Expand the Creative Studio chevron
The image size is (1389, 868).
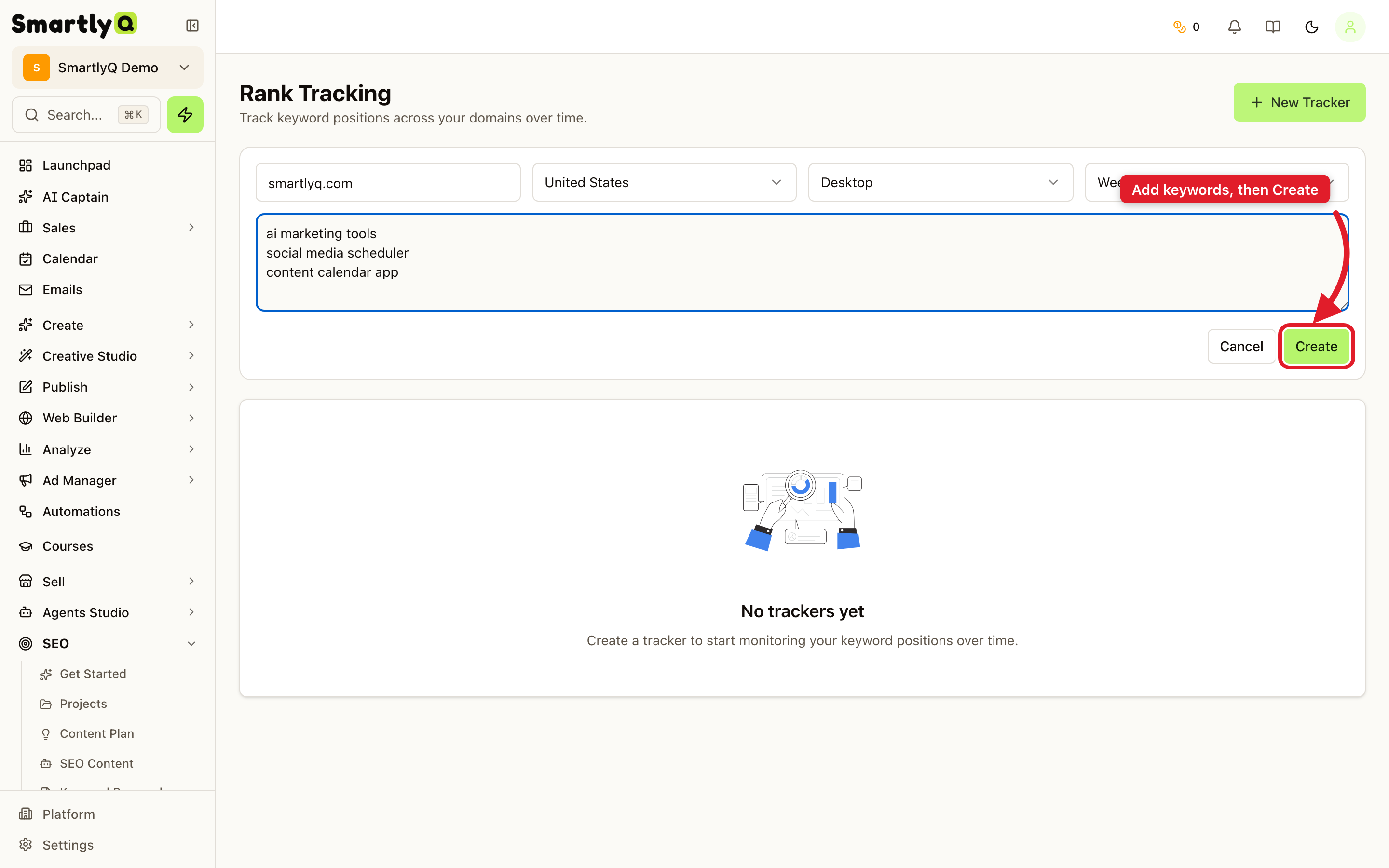(191, 356)
